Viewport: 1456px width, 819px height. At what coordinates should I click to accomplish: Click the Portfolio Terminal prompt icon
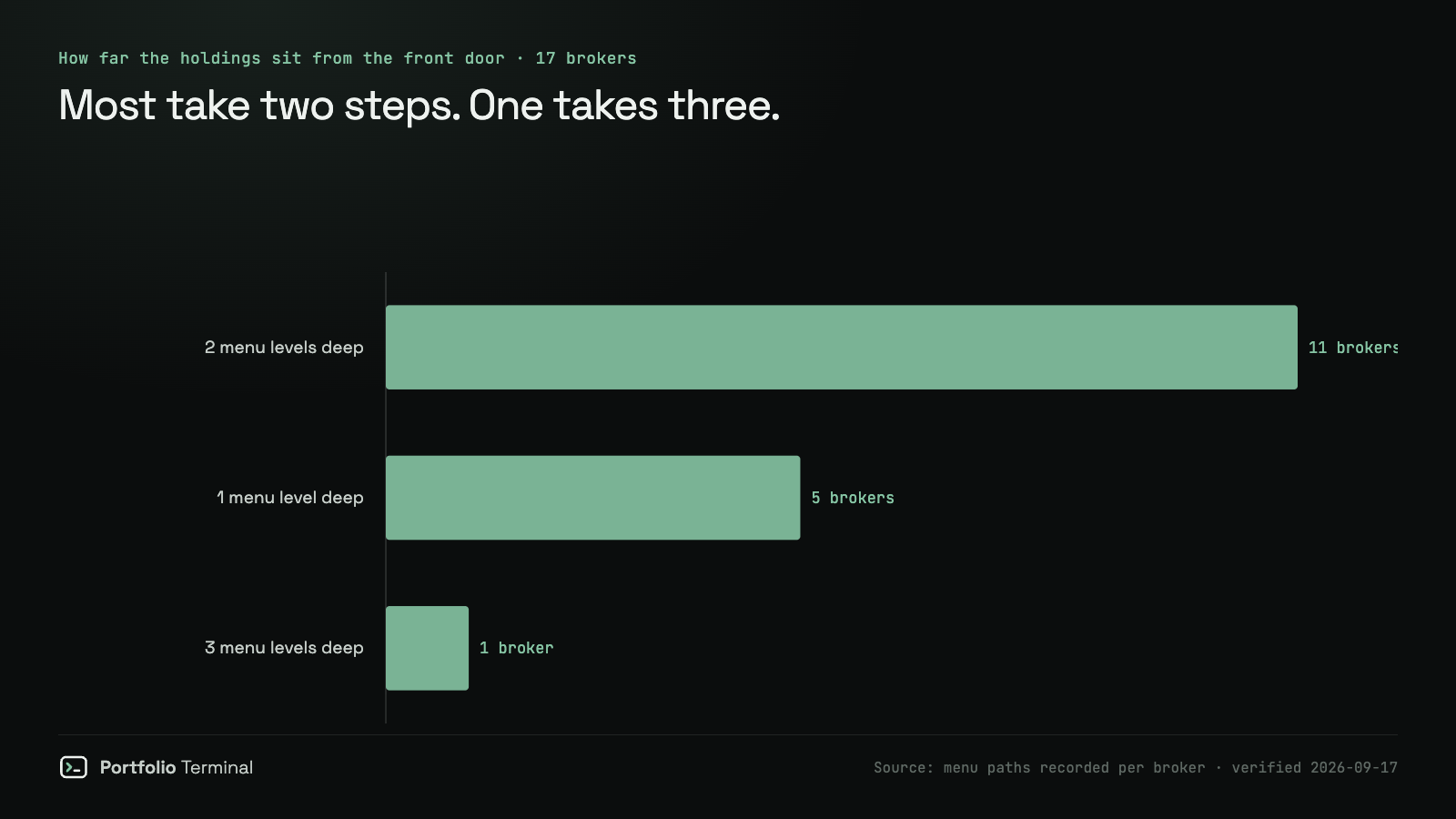(74, 767)
